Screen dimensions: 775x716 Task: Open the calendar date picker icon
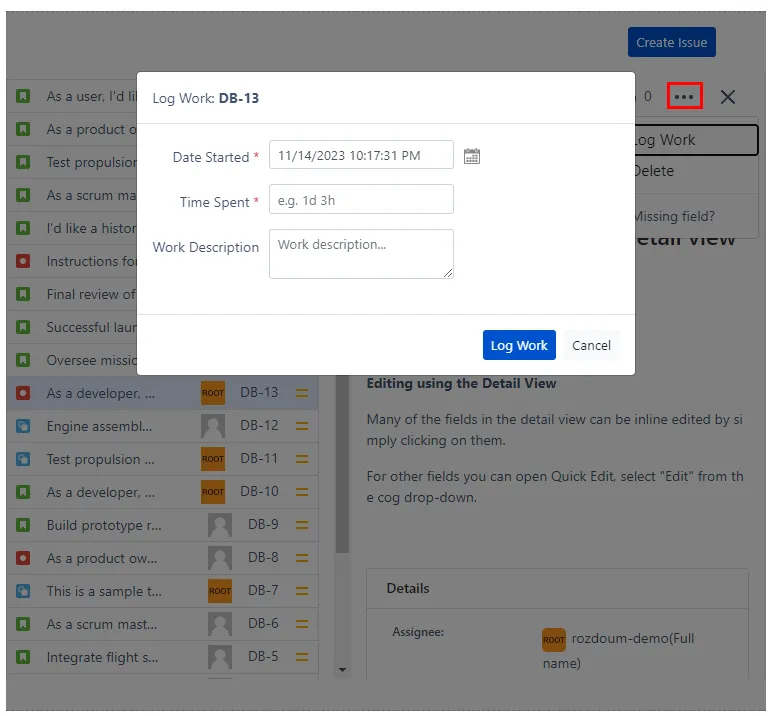(x=472, y=156)
